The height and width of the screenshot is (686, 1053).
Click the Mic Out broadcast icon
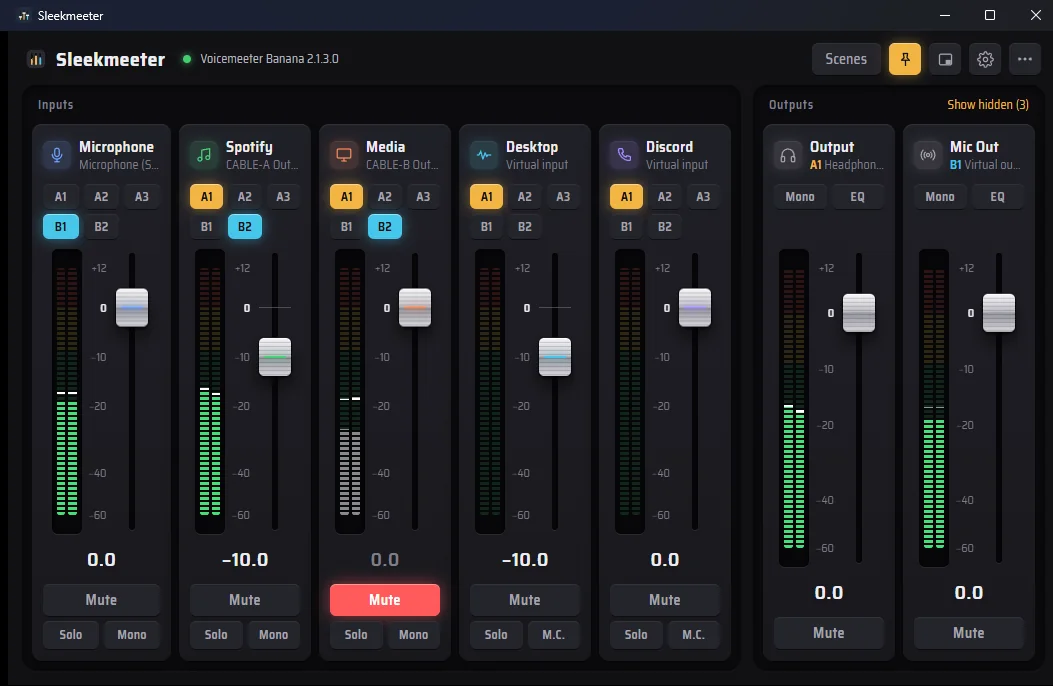tap(928, 155)
